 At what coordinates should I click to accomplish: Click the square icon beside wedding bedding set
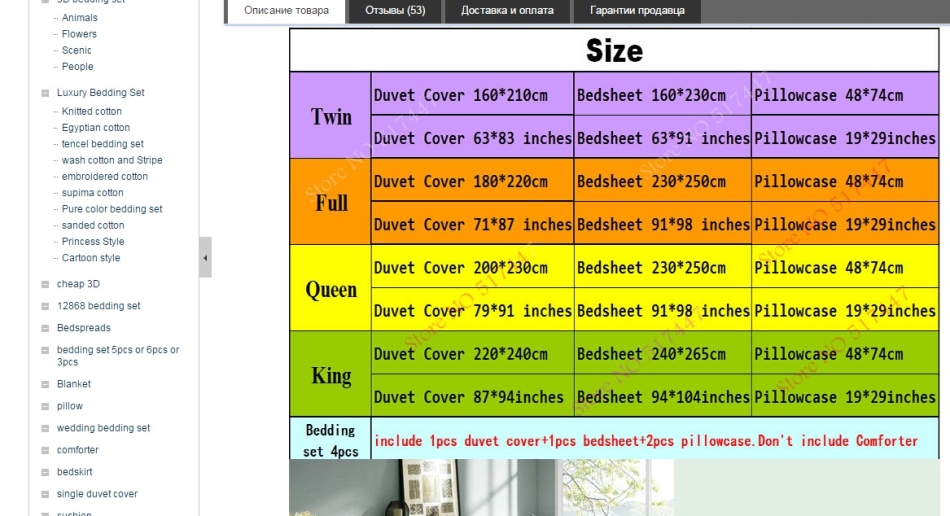pyautogui.click(x=45, y=429)
